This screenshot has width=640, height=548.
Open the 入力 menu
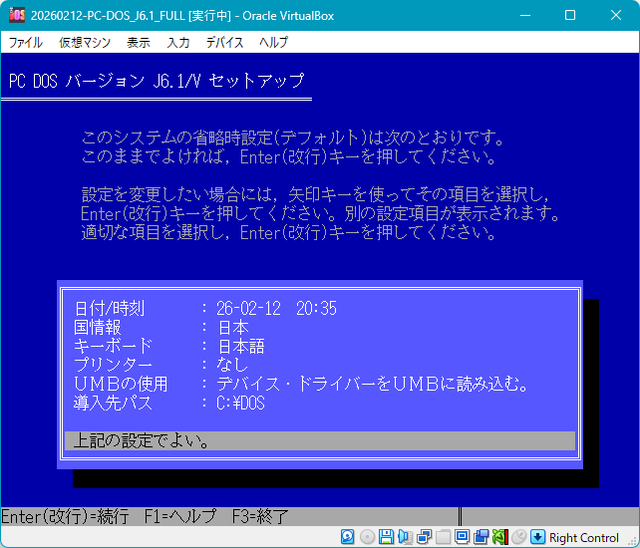tap(178, 43)
